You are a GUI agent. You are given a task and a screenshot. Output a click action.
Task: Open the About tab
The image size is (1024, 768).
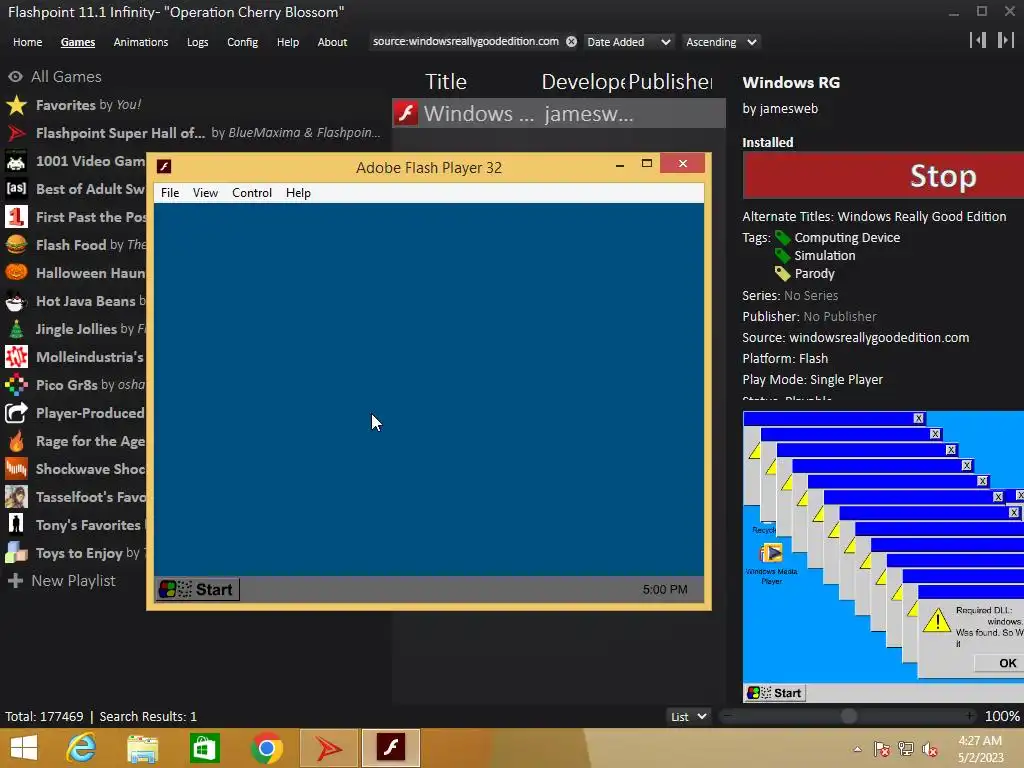click(332, 42)
